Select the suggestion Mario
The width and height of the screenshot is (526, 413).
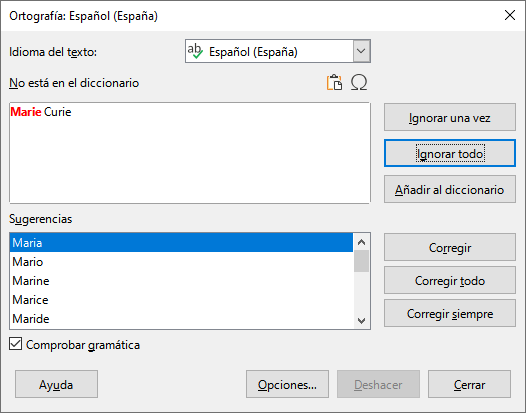181,262
